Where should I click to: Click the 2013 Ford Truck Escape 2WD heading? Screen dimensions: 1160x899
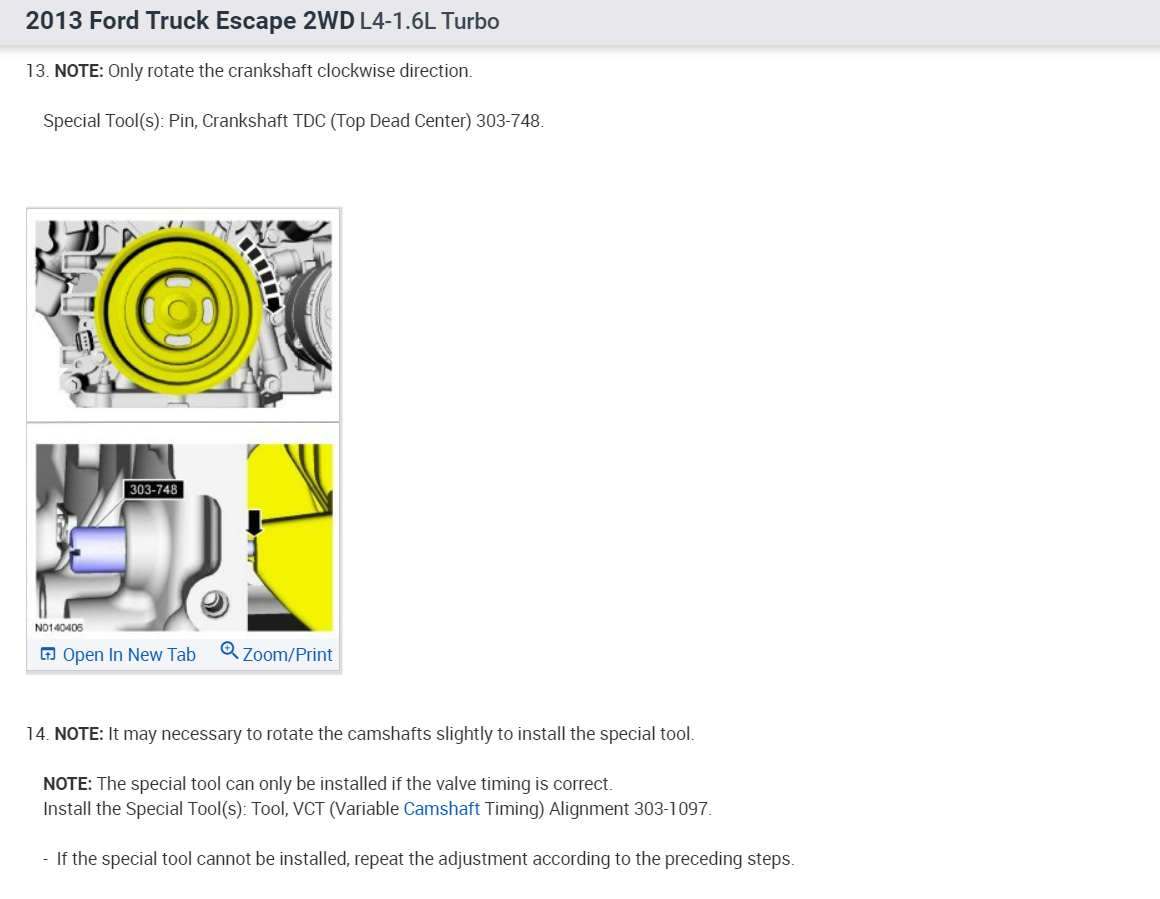point(190,21)
